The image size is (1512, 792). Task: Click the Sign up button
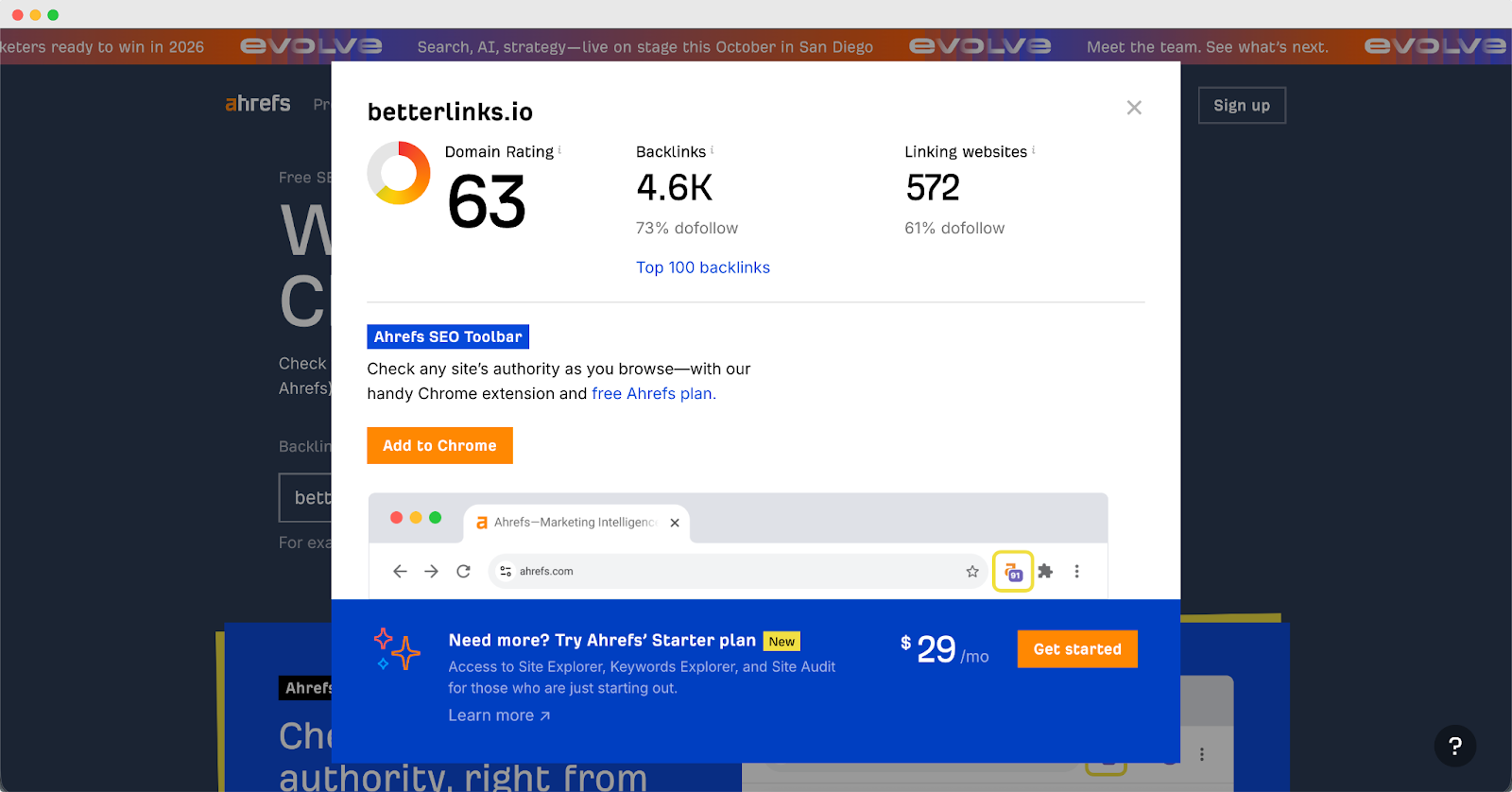point(1242,106)
